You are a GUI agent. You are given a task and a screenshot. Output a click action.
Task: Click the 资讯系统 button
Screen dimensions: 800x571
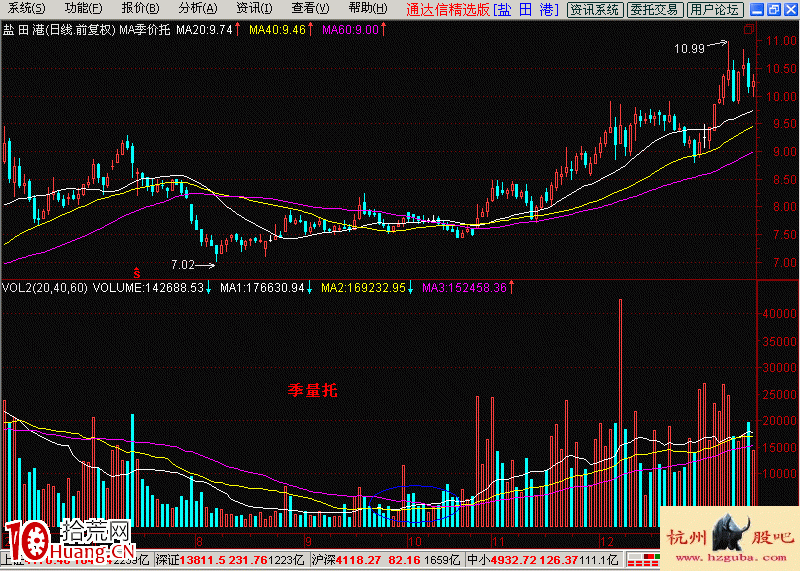594,10
